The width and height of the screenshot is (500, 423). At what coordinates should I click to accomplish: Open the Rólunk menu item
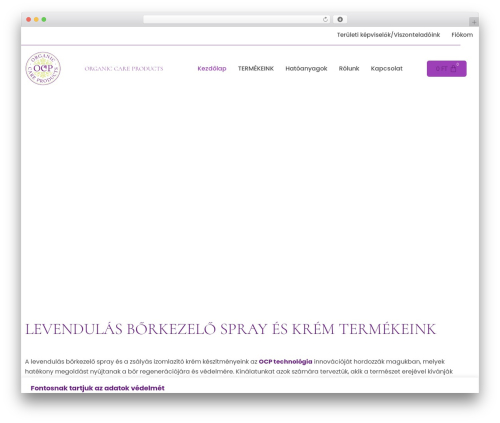pyautogui.click(x=349, y=69)
